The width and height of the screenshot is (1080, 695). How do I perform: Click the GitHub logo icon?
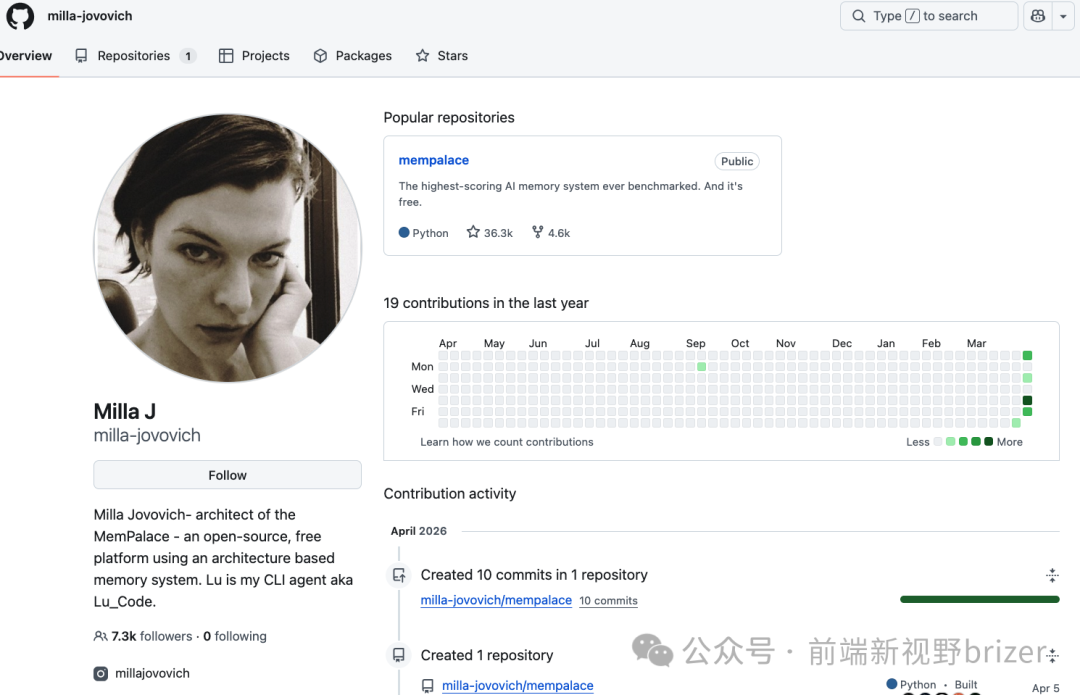click(20, 16)
